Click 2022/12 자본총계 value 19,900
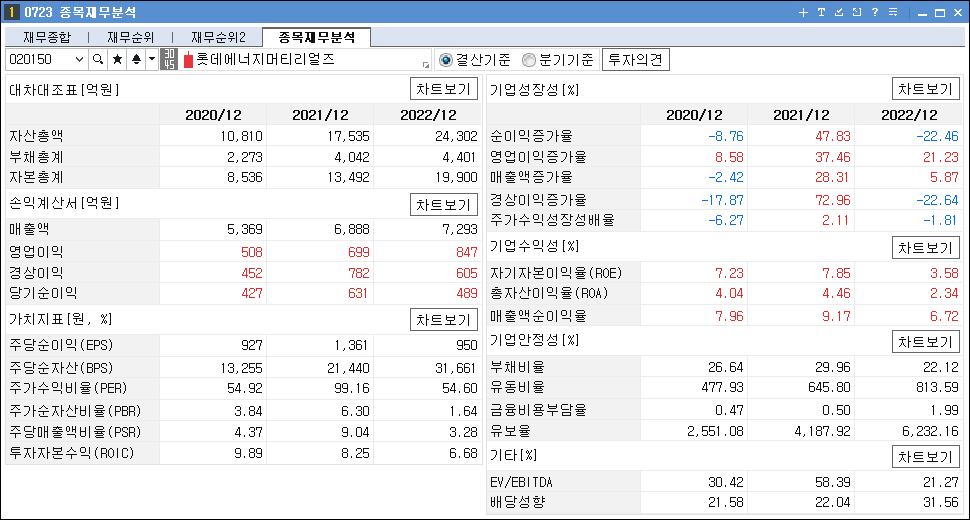Screen dimensions: 970x520 (456, 177)
